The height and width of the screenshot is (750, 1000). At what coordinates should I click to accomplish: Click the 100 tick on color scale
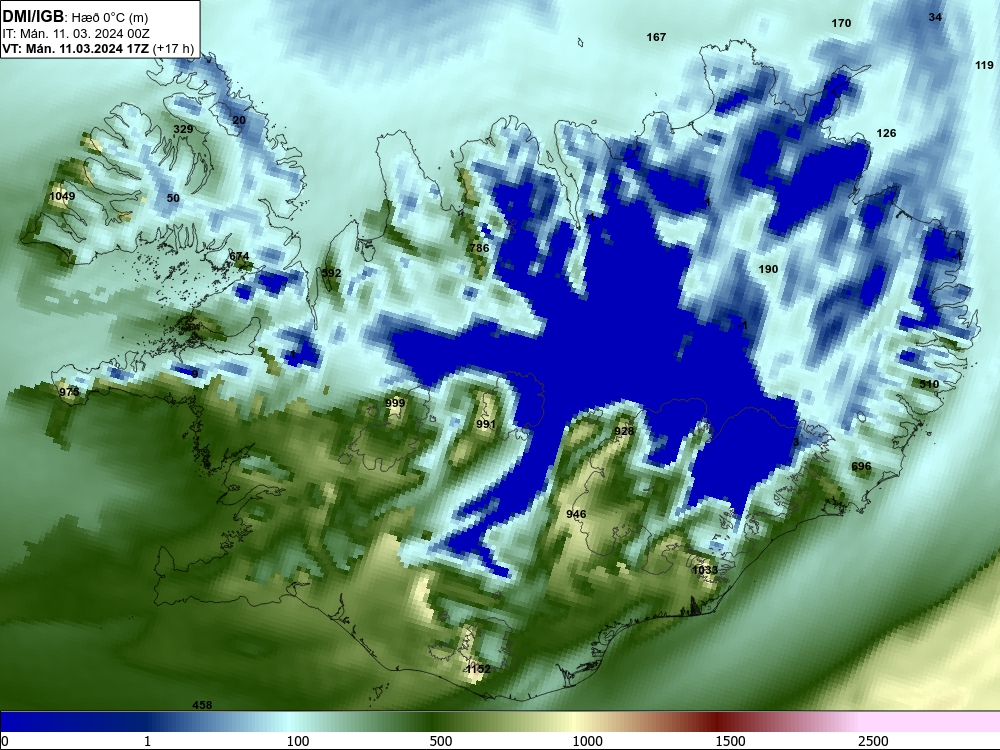(x=298, y=741)
